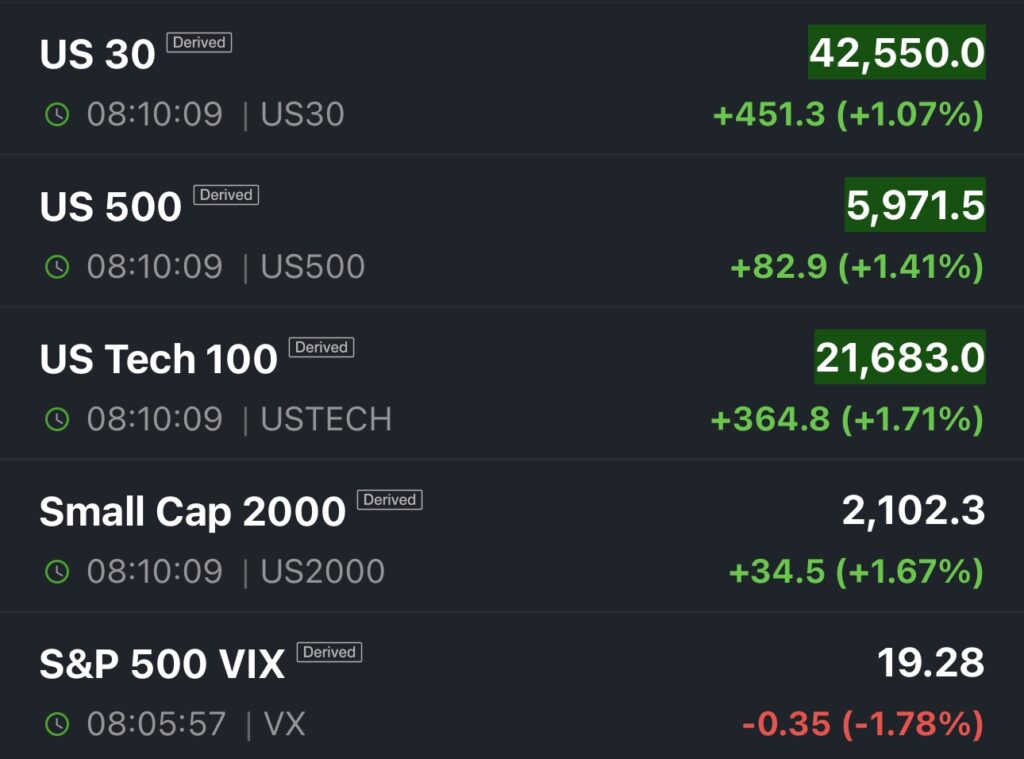Image resolution: width=1024 pixels, height=759 pixels.
Task: Click the VIX change -0.35 (-1.78%)
Action: coord(862,724)
